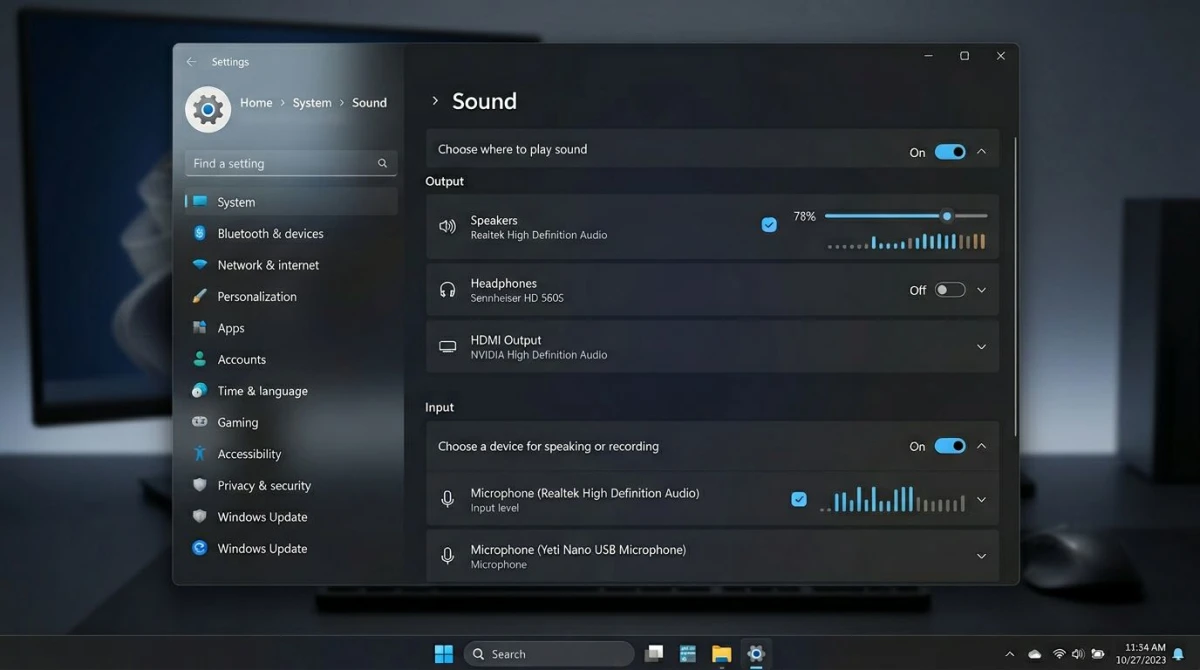This screenshot has width=1200, height=670.
Task: Open Accessibility in the sidebar
Action: tap(292, 454)
